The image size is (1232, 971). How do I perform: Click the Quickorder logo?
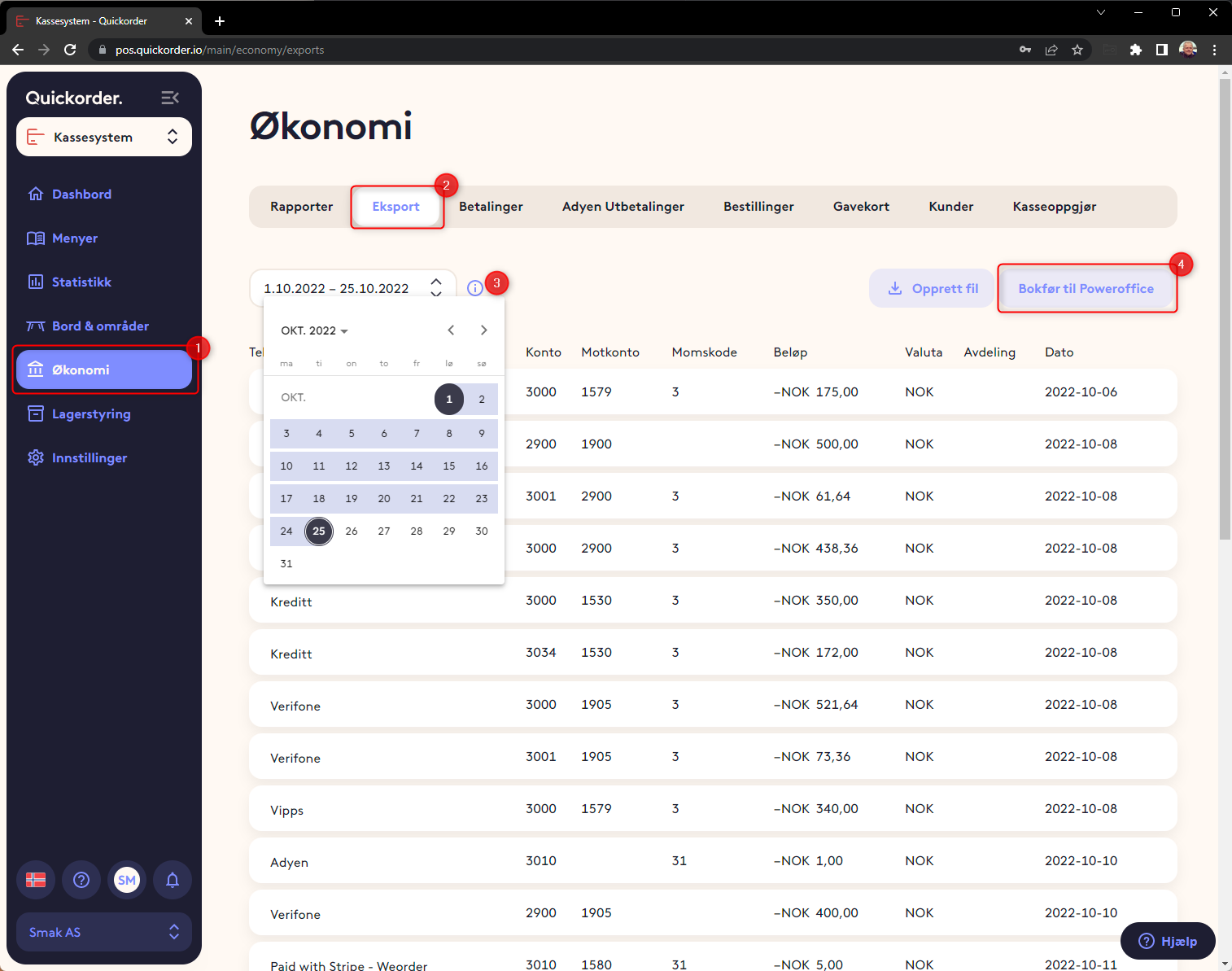pos(74,98)
